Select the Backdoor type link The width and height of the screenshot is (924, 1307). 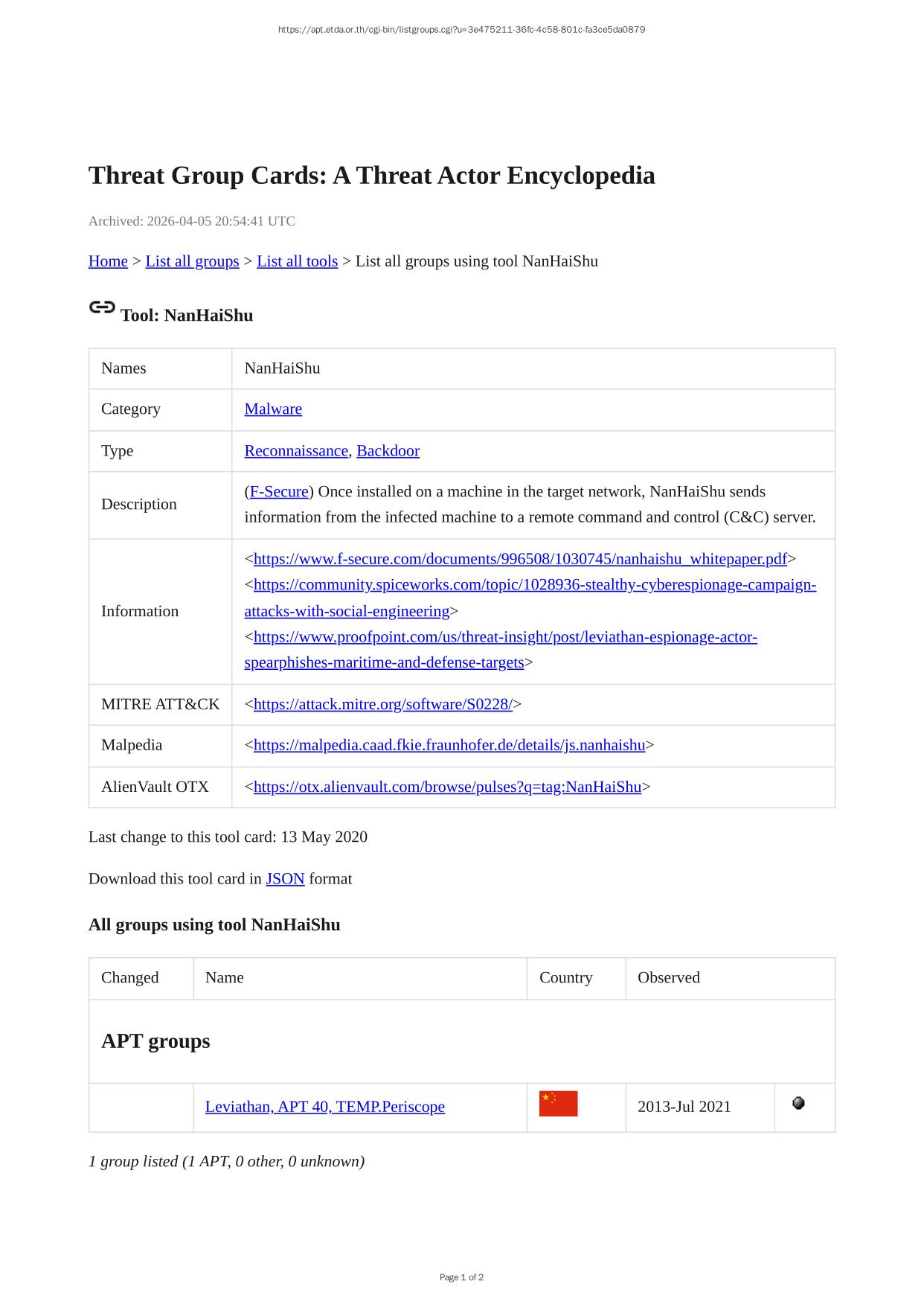pyautogui.click(x=388, y=450)
